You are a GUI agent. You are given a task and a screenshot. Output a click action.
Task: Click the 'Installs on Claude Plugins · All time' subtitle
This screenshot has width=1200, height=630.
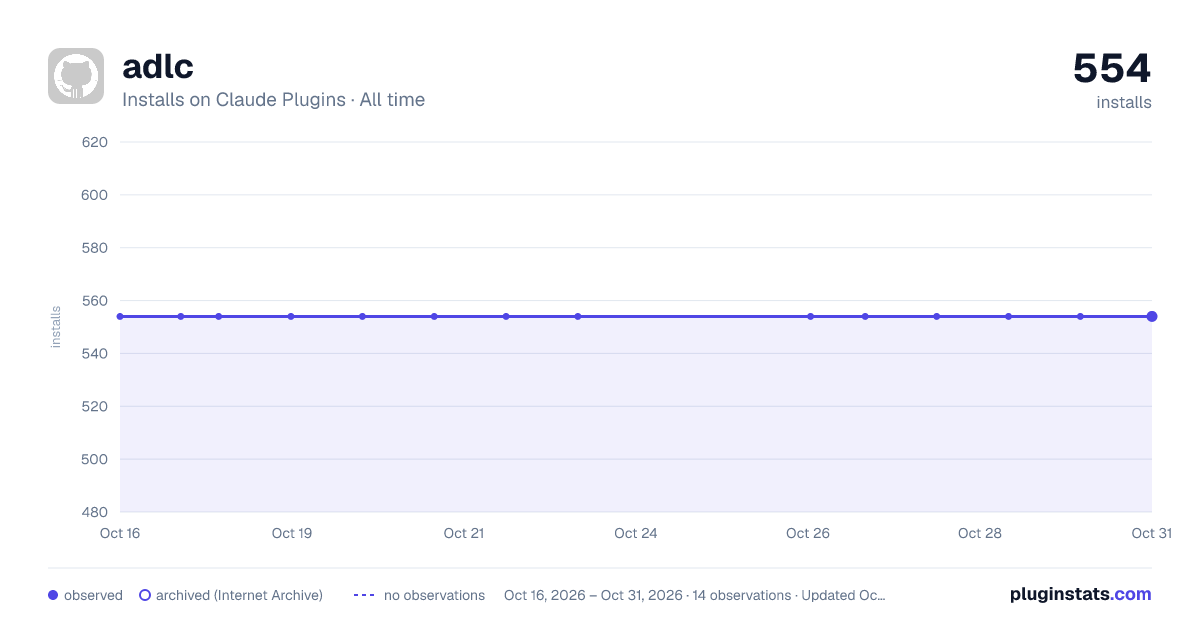click(x=273, y=100)
